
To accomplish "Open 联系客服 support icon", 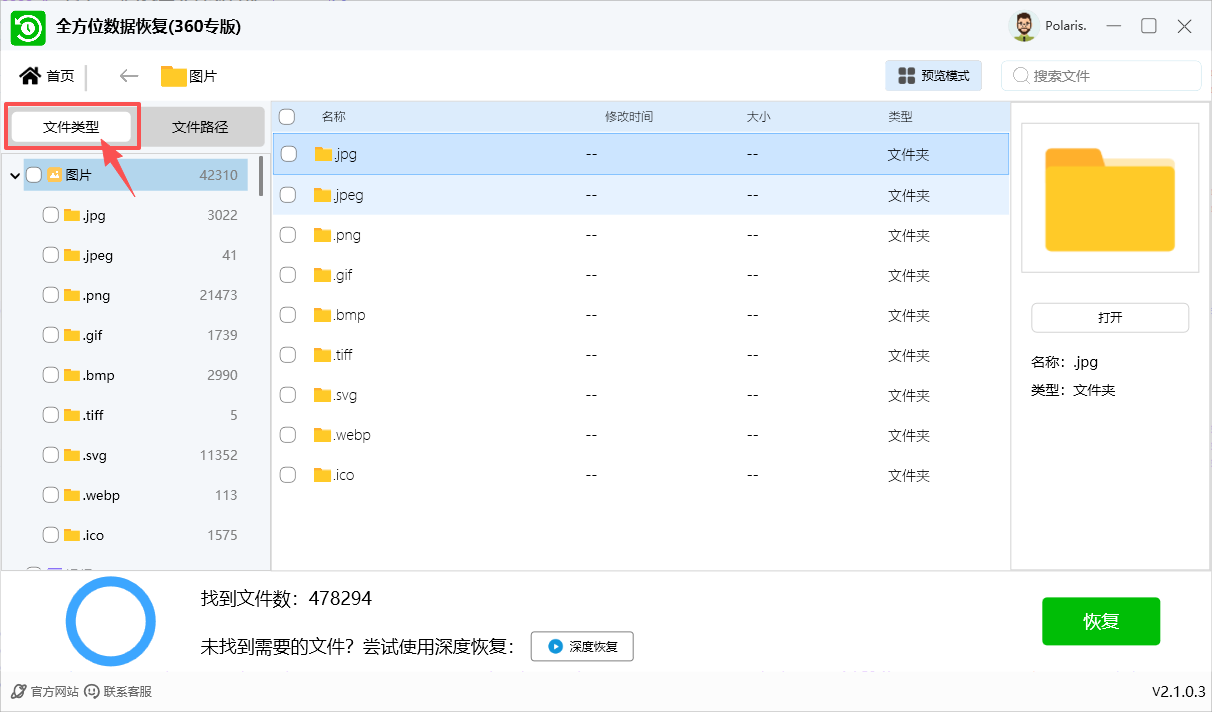I will click(92, 691).
